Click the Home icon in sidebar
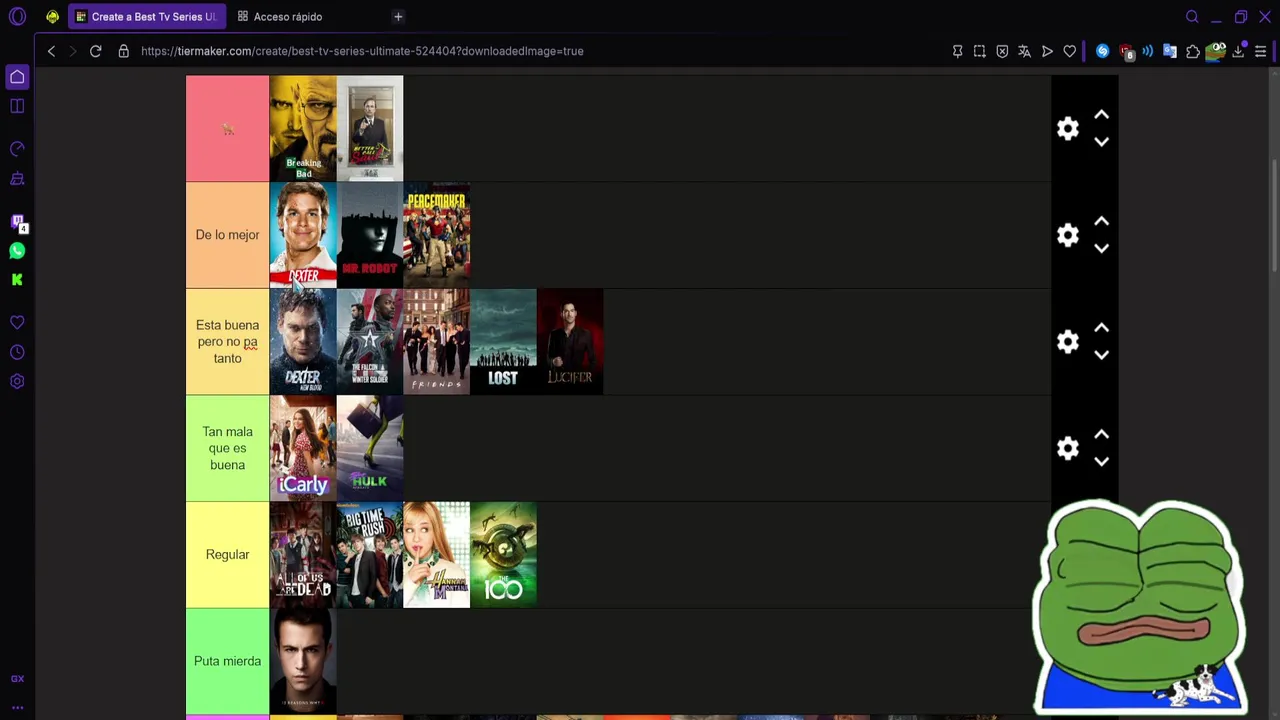1280x720 pixels. tap(17, 77)
